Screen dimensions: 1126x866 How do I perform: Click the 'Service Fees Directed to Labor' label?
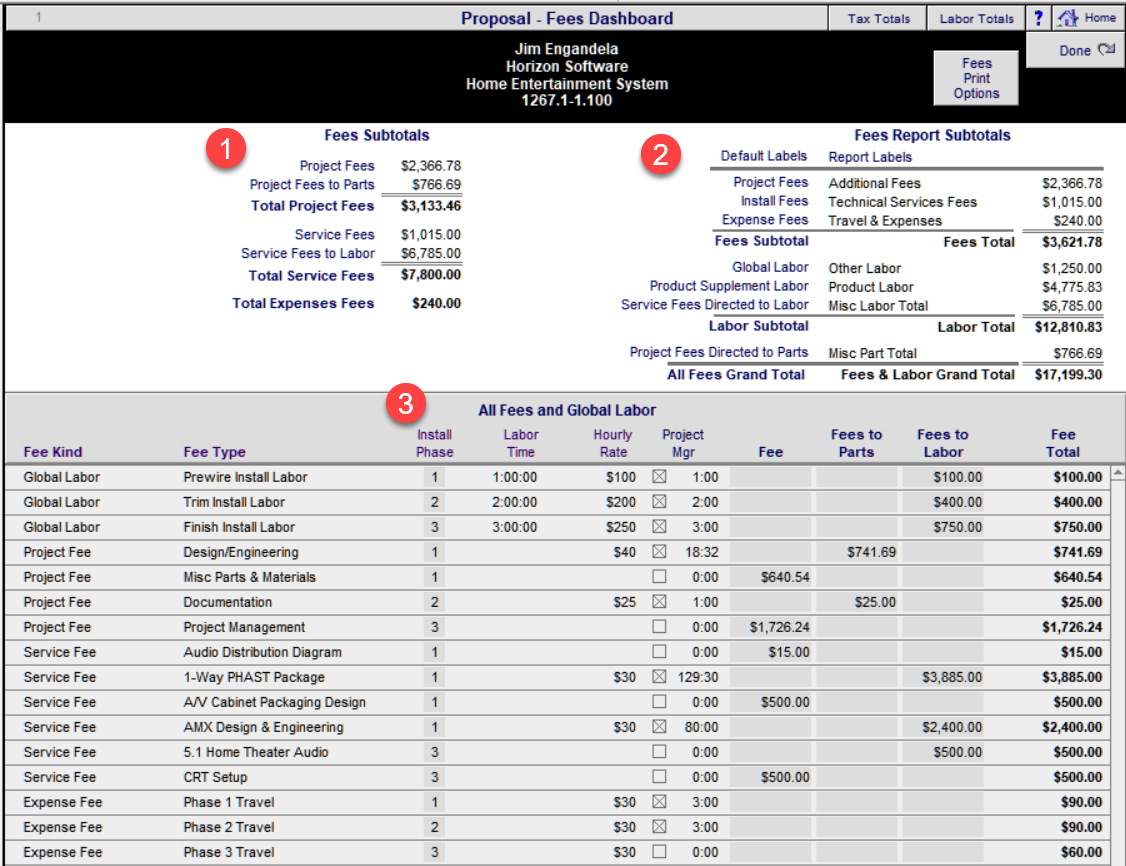click(x=715, y=304)
